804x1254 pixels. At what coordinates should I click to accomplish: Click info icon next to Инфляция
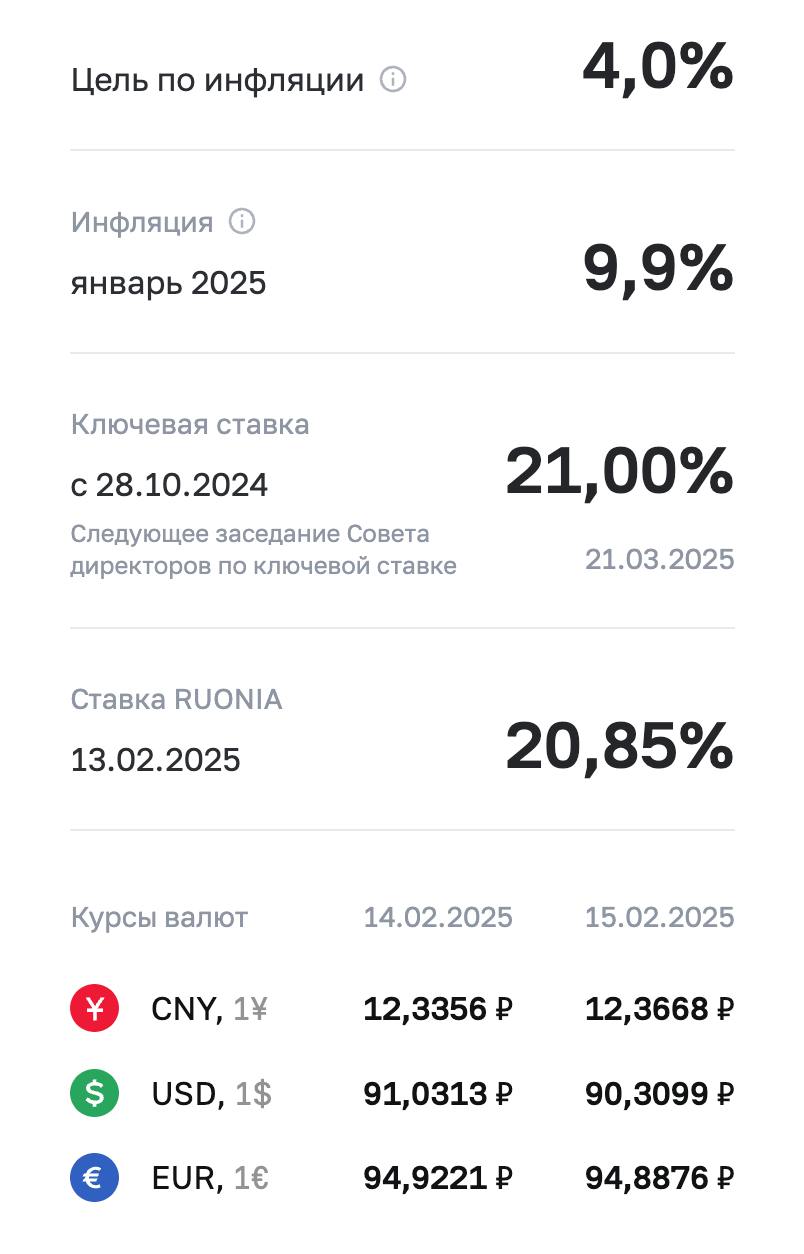point(242,221)
